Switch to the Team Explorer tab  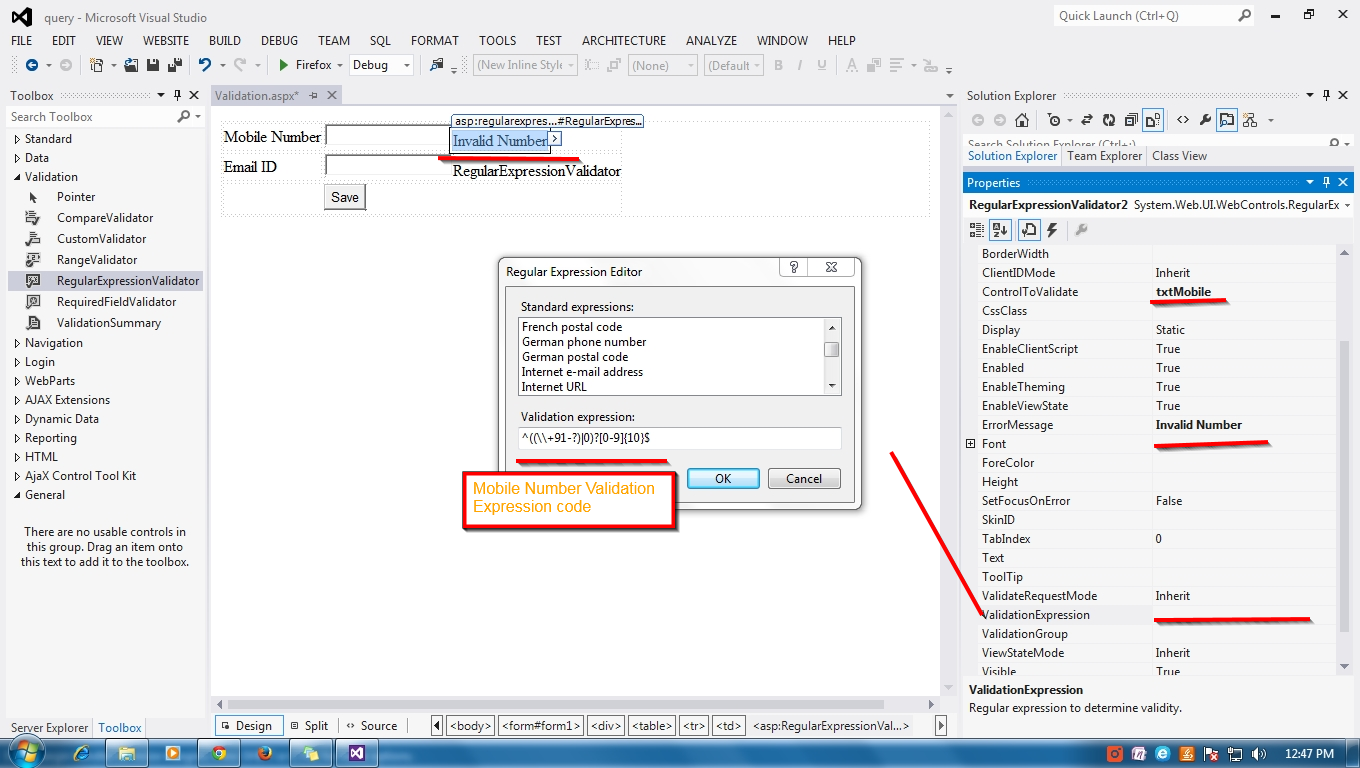1104,156
